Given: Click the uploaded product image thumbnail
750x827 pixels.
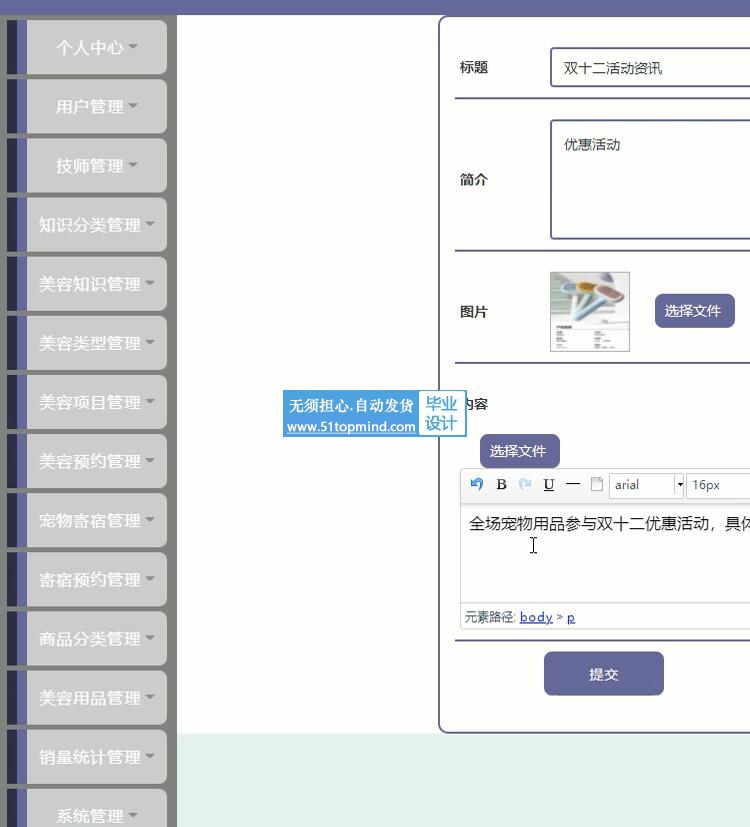Looking at the screenshot, I should tap(590, 312).
